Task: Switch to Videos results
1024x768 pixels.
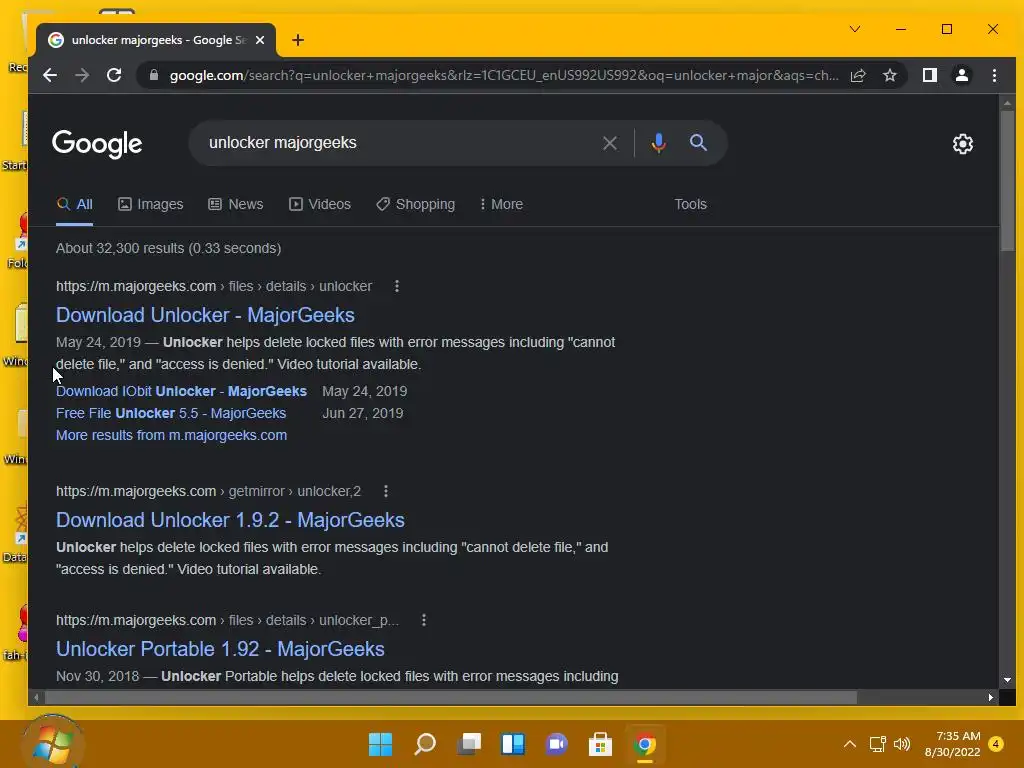Action: click(x=320, y=204)
